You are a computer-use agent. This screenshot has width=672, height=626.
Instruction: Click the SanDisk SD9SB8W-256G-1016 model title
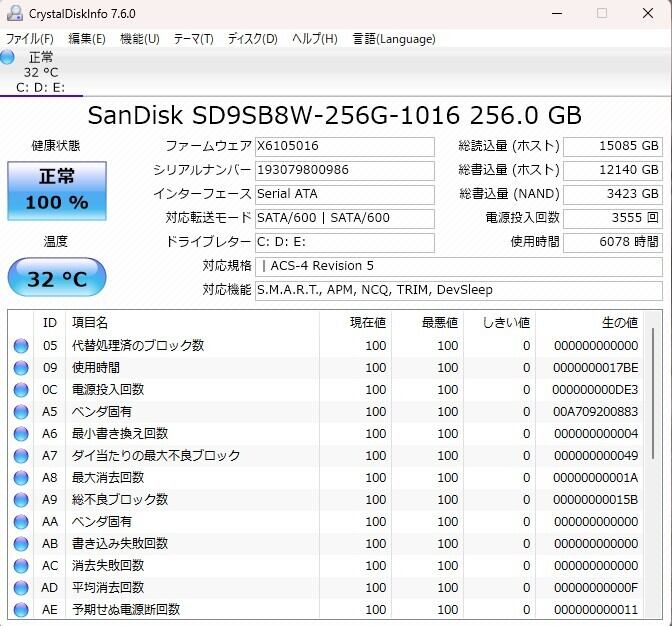coord(335,115)
